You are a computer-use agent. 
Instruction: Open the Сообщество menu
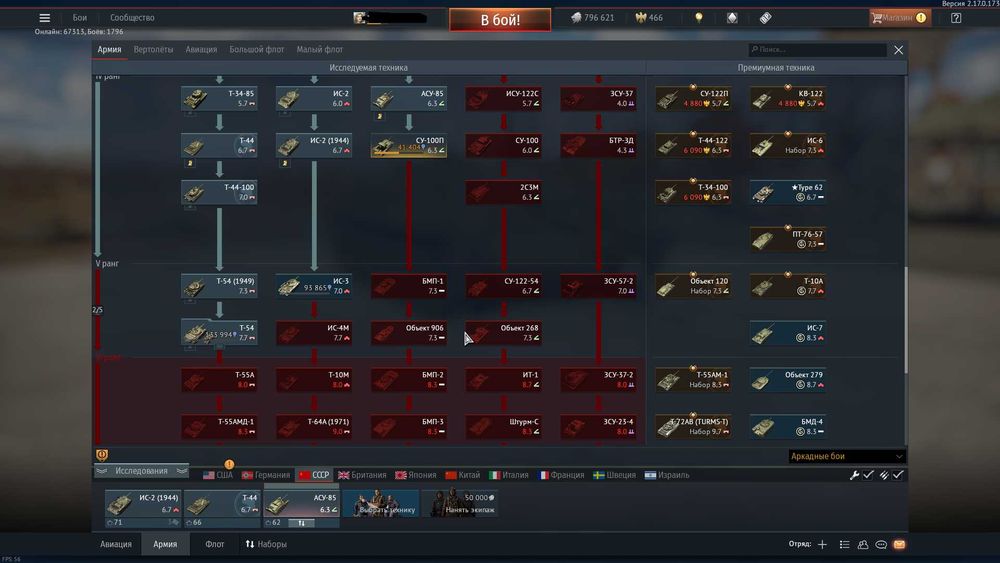132,18
